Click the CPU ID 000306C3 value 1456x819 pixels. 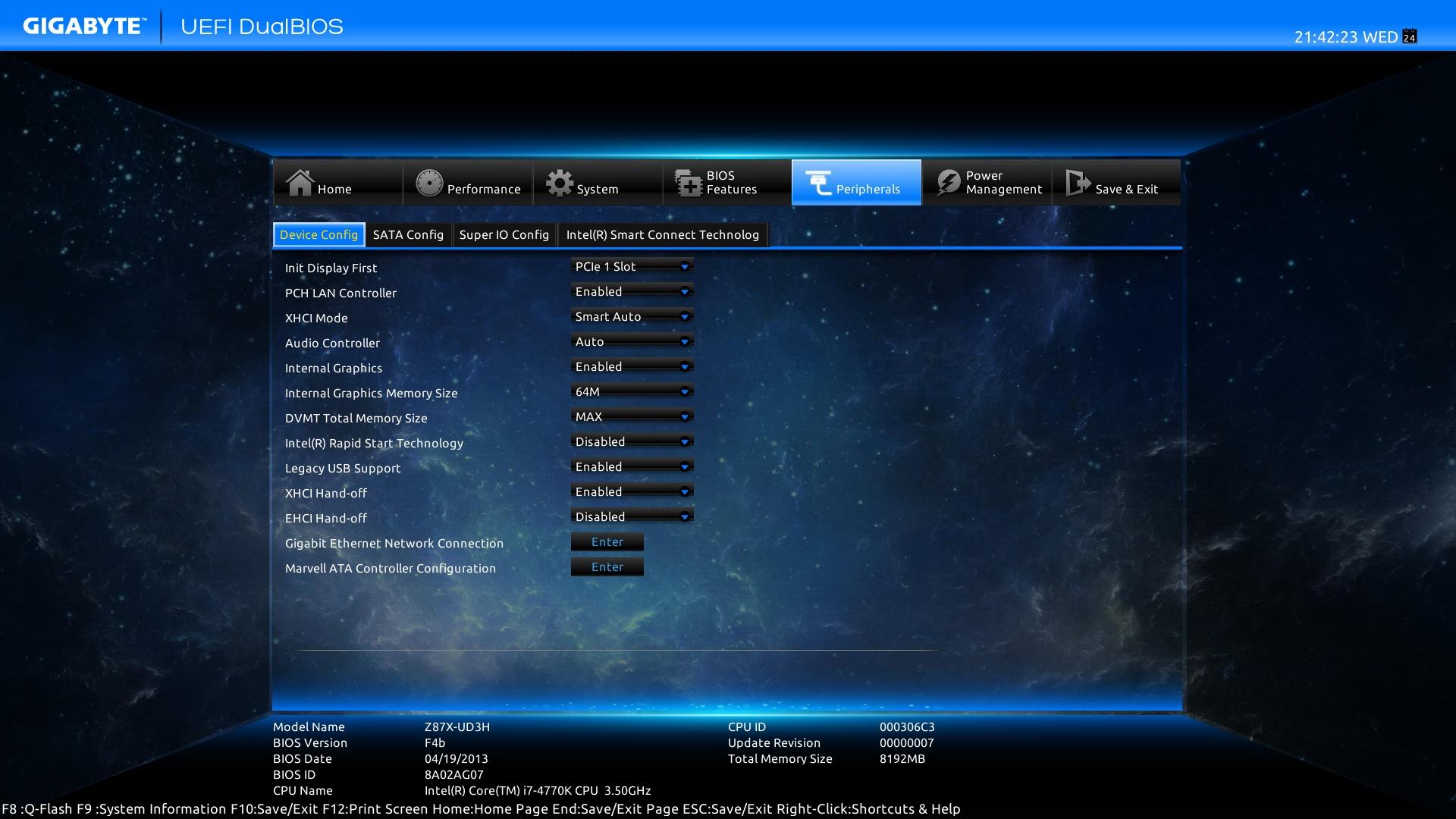pyautogui.click(x=907, y=726)
